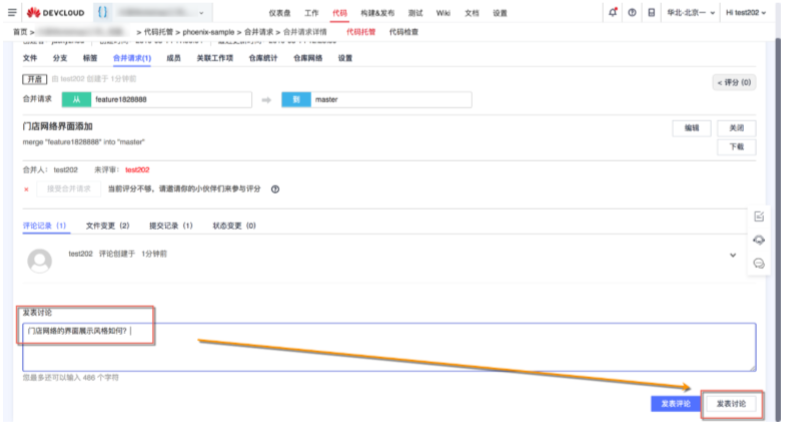785x426 pixels.
Task: Click the curly braces project icon
Action: coord(103,13)
